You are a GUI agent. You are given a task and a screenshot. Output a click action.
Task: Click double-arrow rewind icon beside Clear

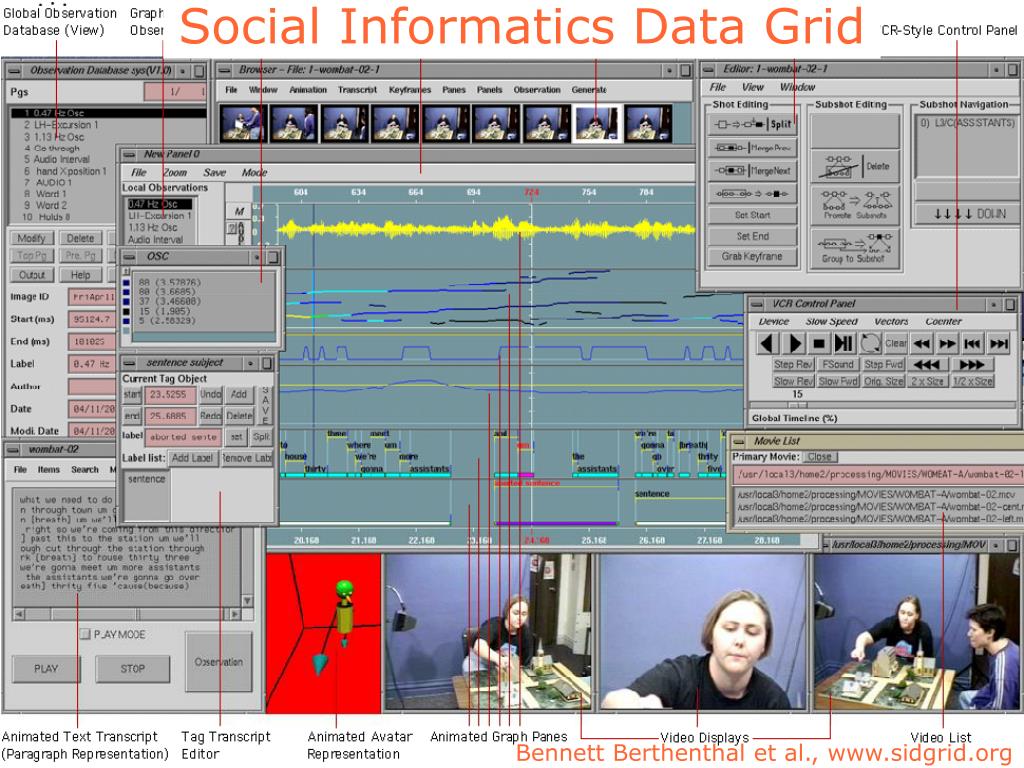(922, 344)
